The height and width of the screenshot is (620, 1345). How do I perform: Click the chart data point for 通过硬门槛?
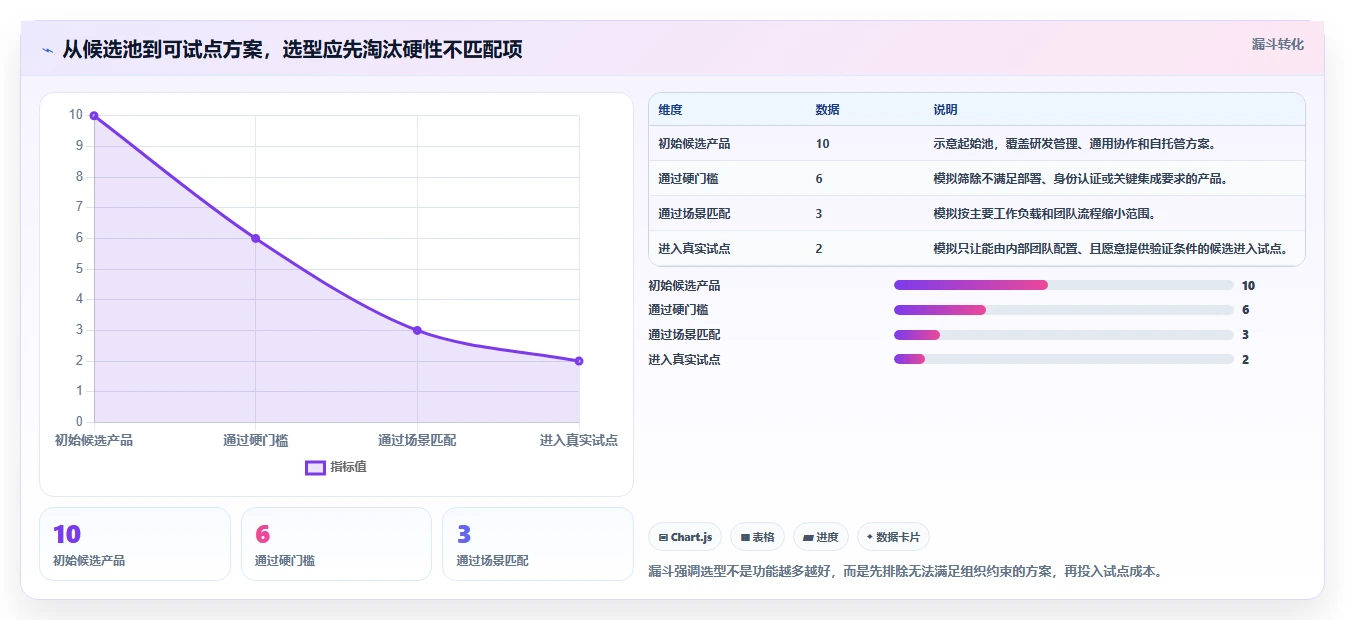(x=256, y=238)
